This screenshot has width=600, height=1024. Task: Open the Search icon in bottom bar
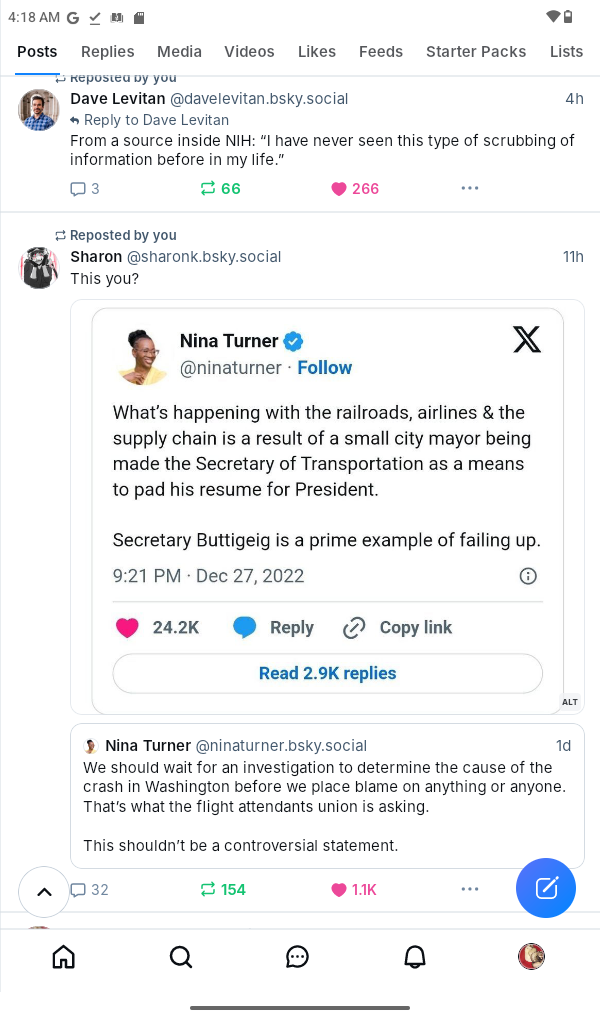click(180, 957)
